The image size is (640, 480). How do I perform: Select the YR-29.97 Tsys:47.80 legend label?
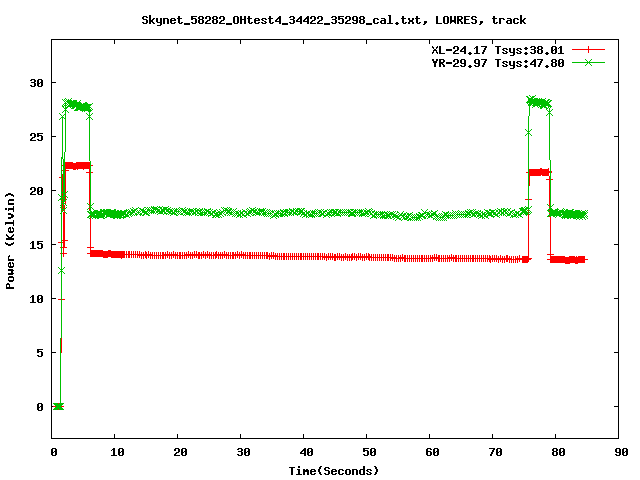coord(498,63)
